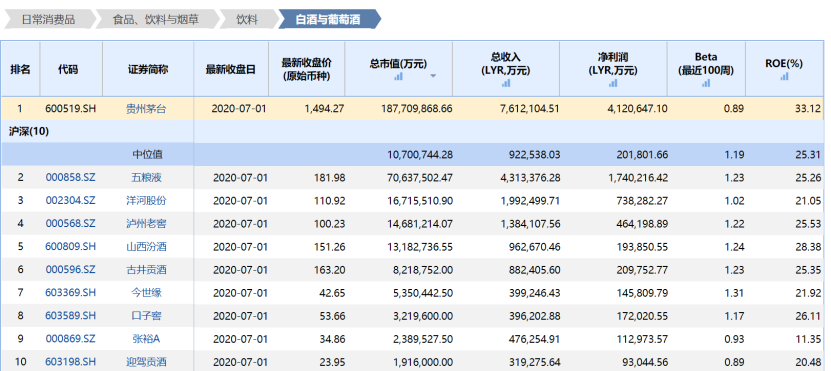Go to the 饮料 breadcrumb level
Viewport: 831px width, 371px height.
pos(247,20)
